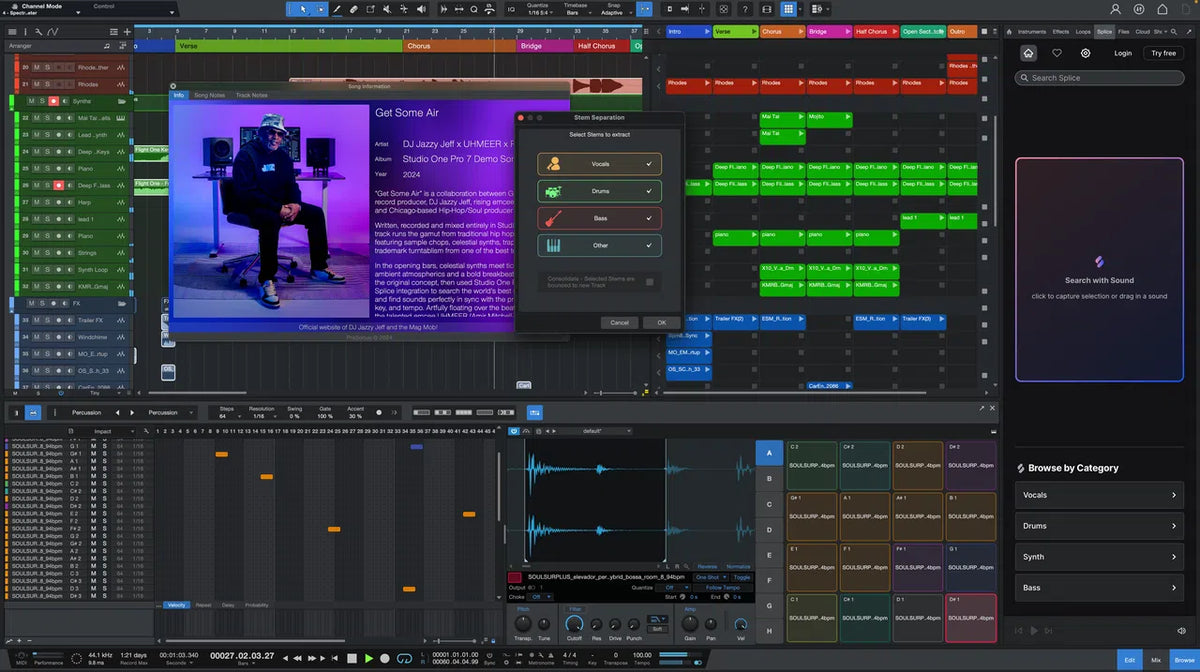Mute the Rhodes track

(x=34, y=84)
